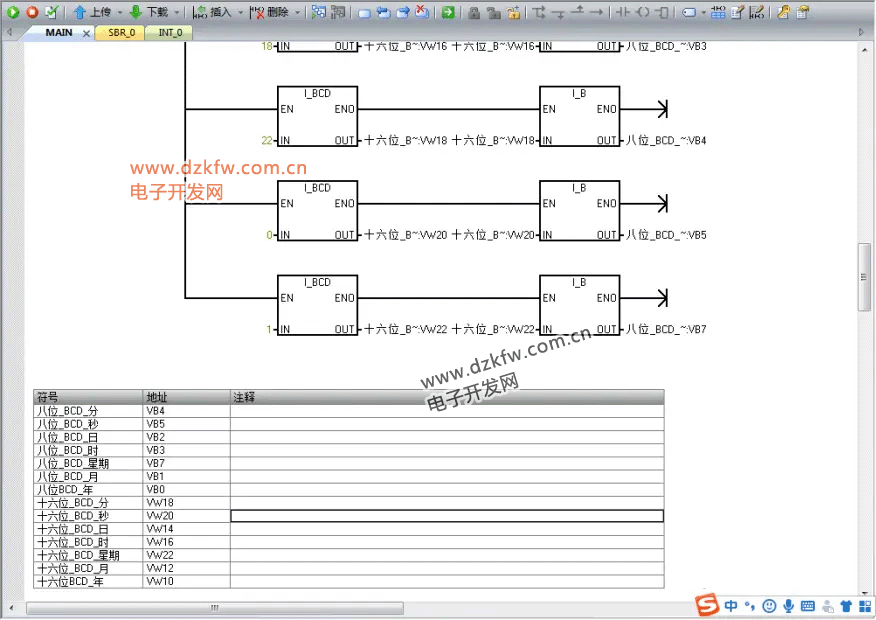This screenshot has height=620, width=876.
Task: Toggle Sogou Chinese/English input mode
Action: 732,606
